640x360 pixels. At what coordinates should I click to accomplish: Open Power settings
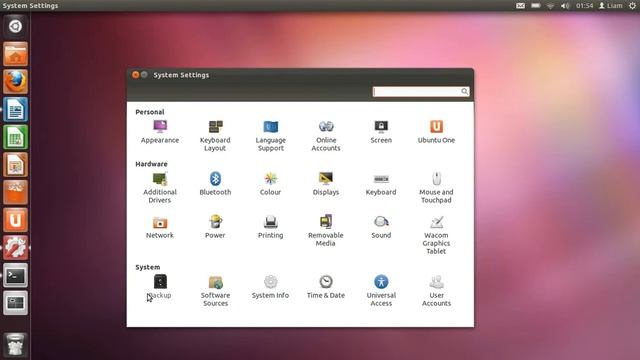(x=215, y=227)
